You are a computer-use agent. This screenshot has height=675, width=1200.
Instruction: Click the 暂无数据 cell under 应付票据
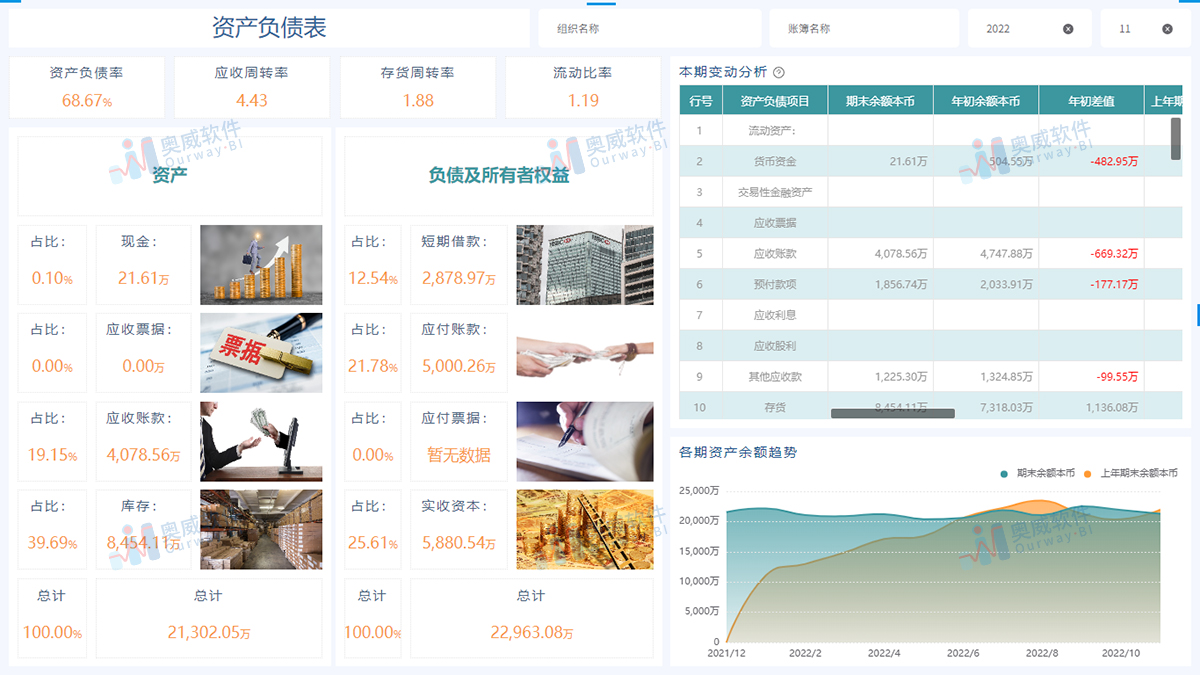pos(458,453)
